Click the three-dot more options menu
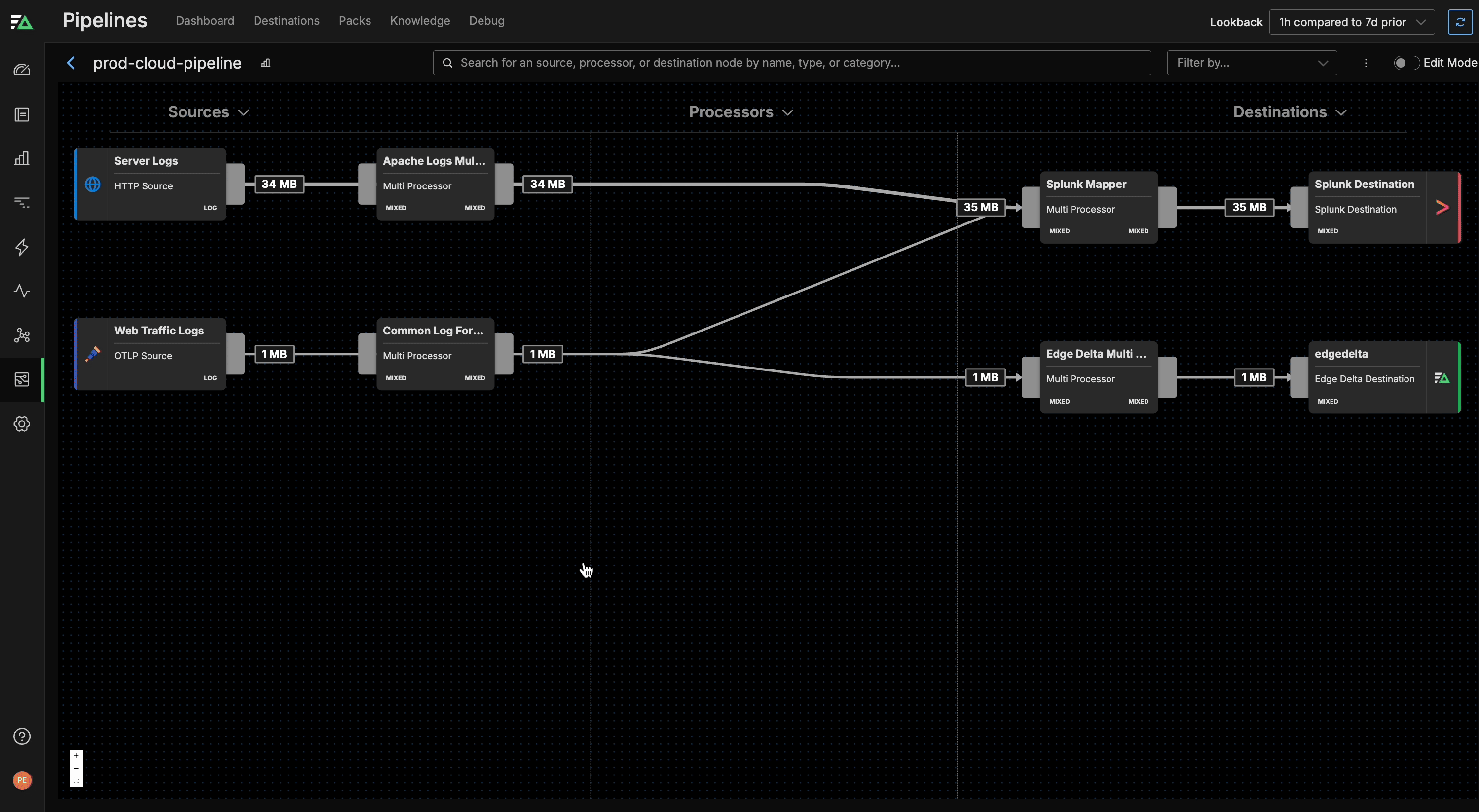This screenshot has height=812, width=1479. pyautogui.click(x=1366, y=63)
